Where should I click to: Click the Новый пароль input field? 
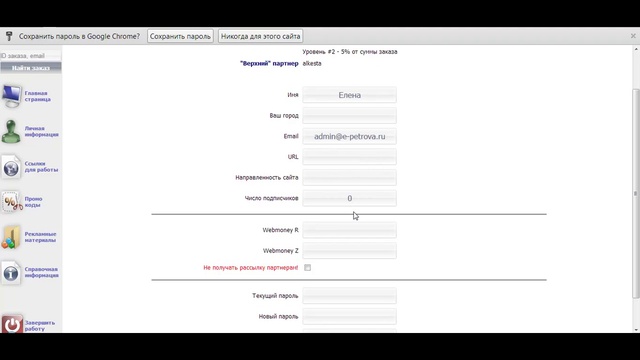click(349, 316)
